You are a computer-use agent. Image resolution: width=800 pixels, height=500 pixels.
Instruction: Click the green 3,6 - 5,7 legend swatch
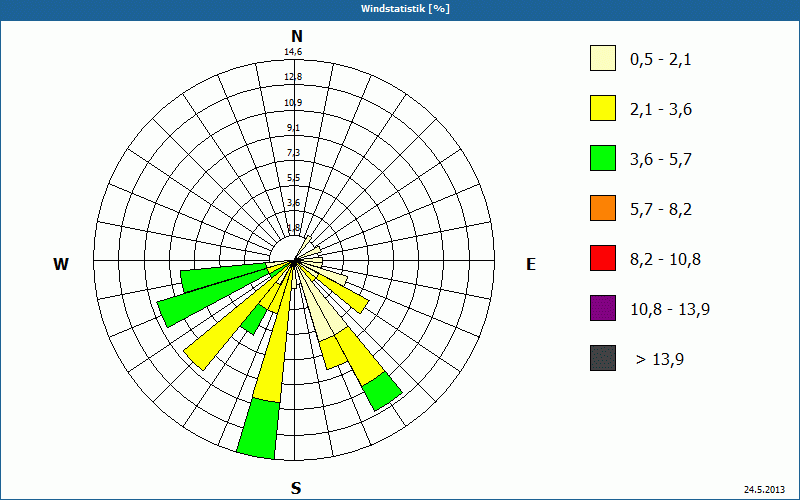coord(603,158)
